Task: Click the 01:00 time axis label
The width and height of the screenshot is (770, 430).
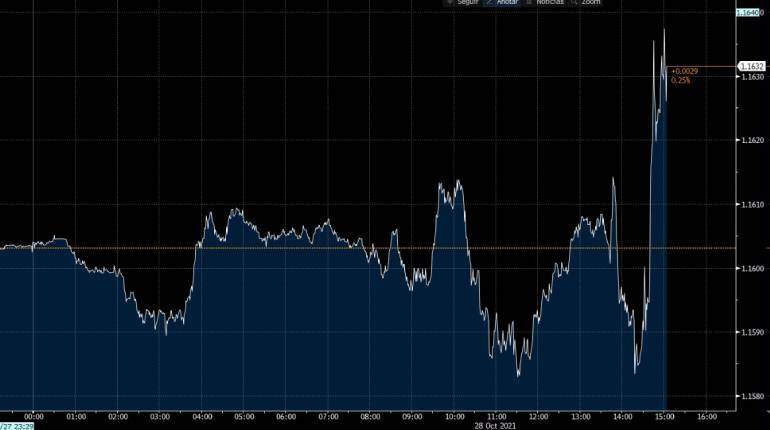Action: click(76, 417)
